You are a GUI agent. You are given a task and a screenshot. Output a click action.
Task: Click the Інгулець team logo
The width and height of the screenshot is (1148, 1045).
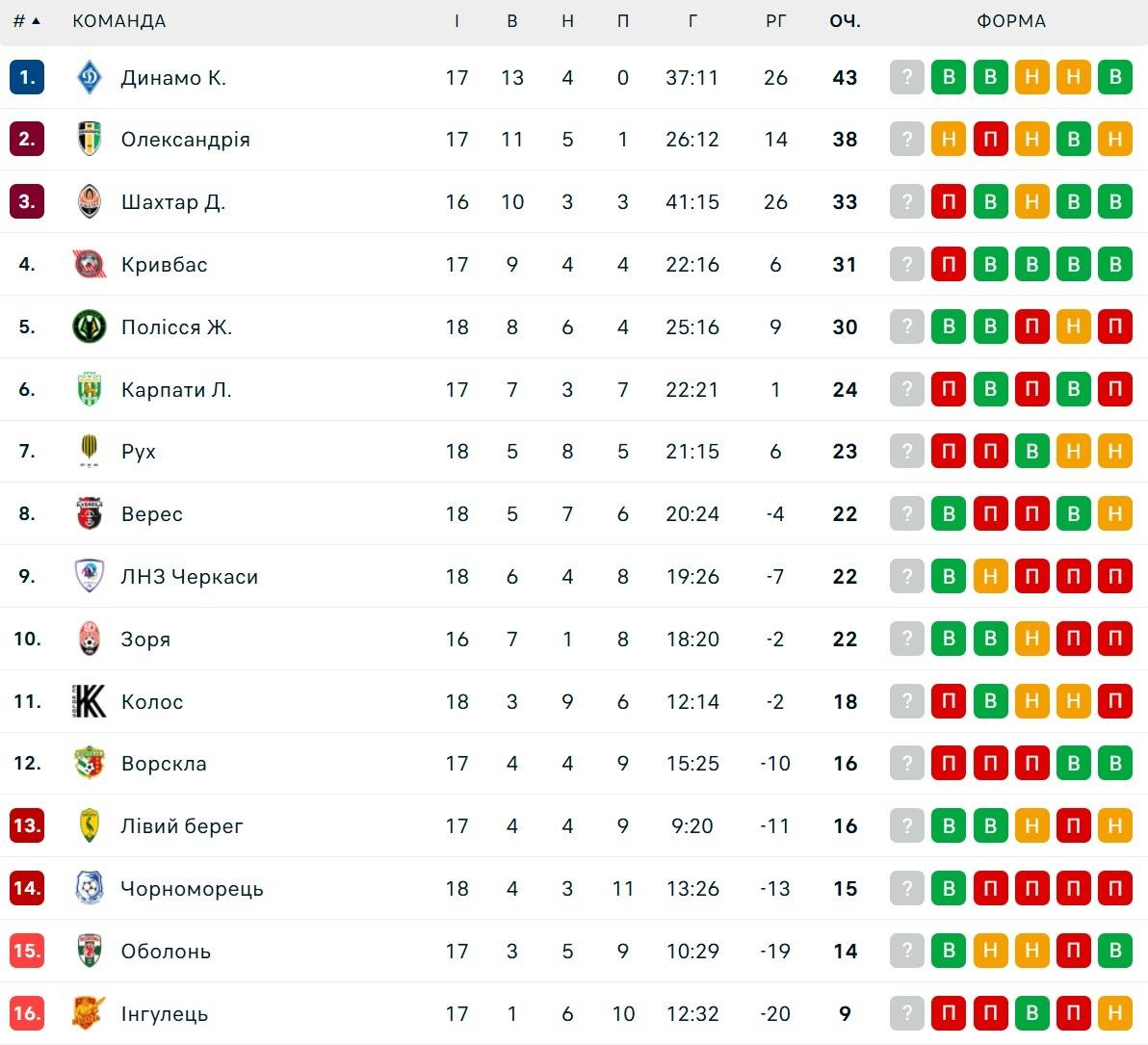(x=90, y=1013)
